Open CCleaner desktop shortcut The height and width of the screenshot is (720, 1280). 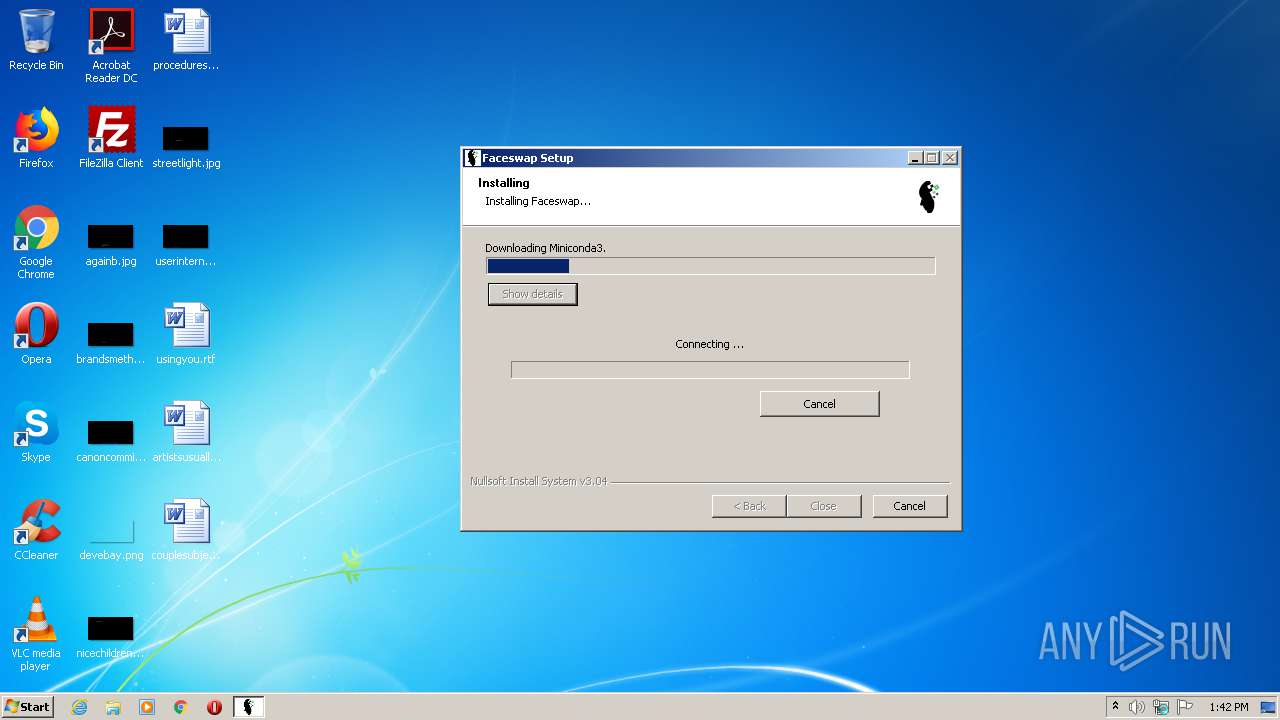[x=36, y=530]
